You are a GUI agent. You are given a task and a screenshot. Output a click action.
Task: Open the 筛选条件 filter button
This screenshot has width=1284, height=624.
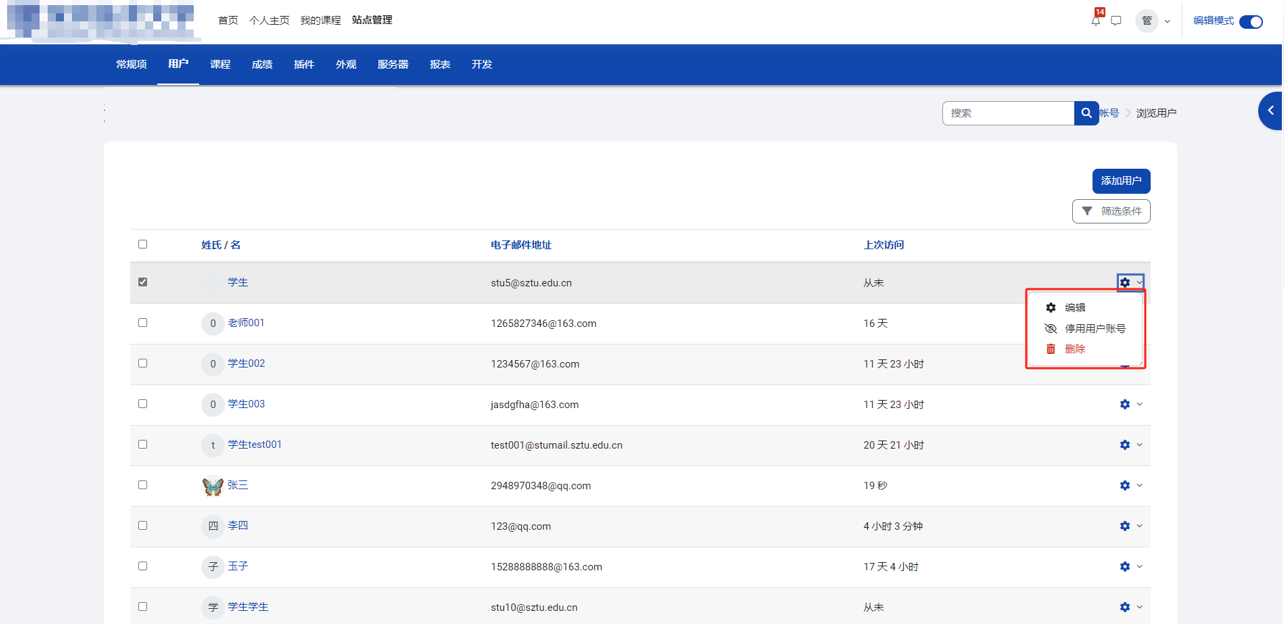pos(1111,211)
